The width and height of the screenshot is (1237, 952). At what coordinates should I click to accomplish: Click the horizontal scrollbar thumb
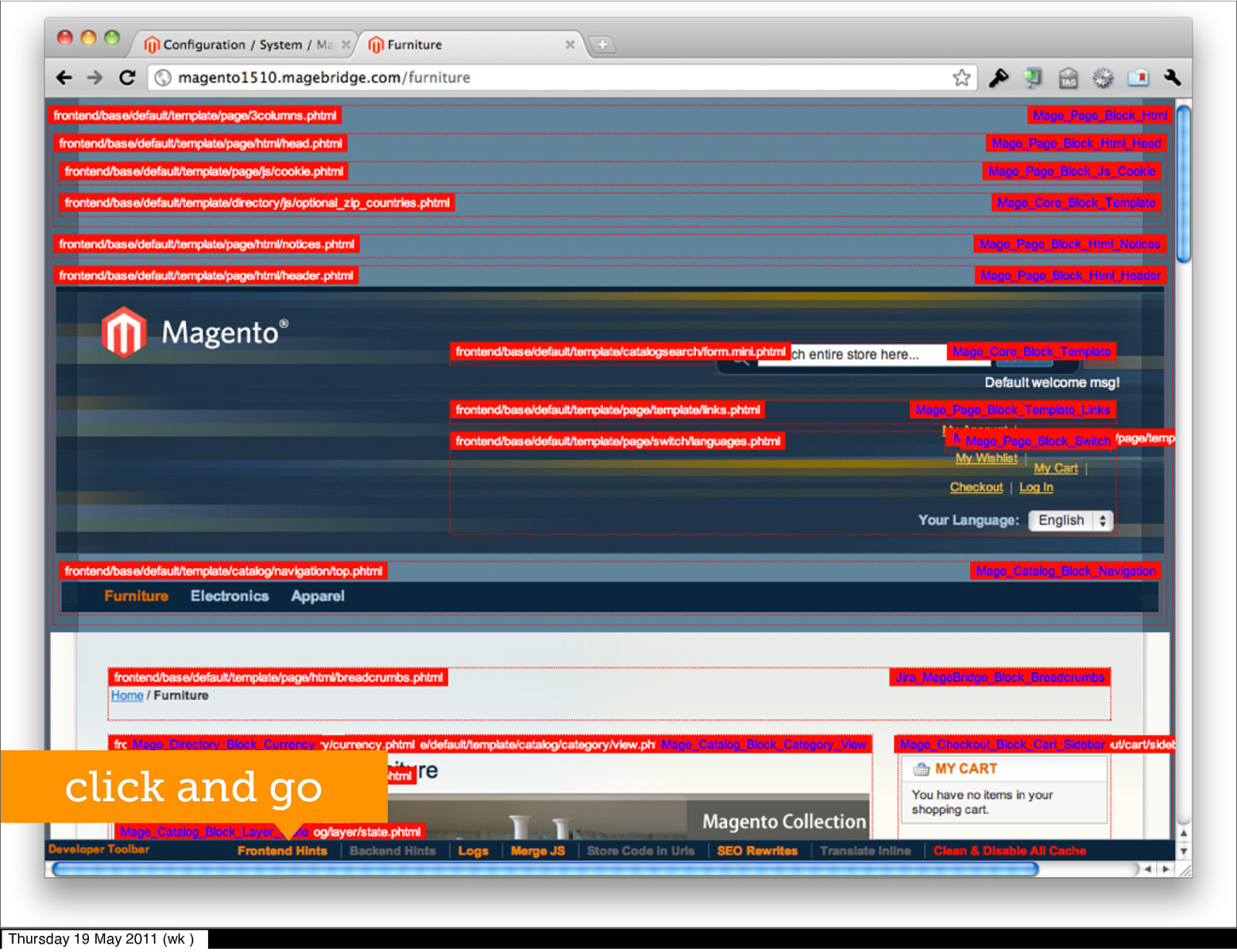[x=545, y=869]
